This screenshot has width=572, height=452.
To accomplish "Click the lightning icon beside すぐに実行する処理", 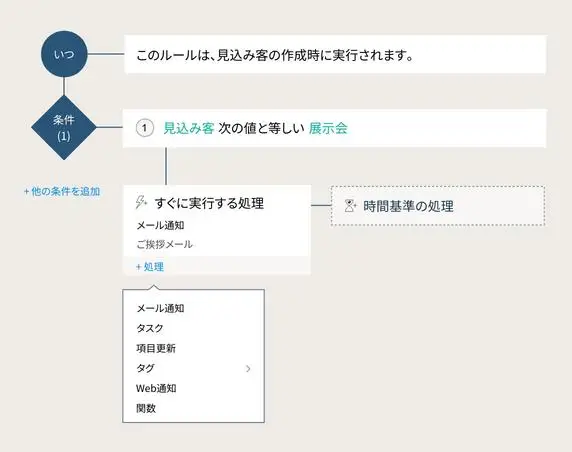I will 141,202.
